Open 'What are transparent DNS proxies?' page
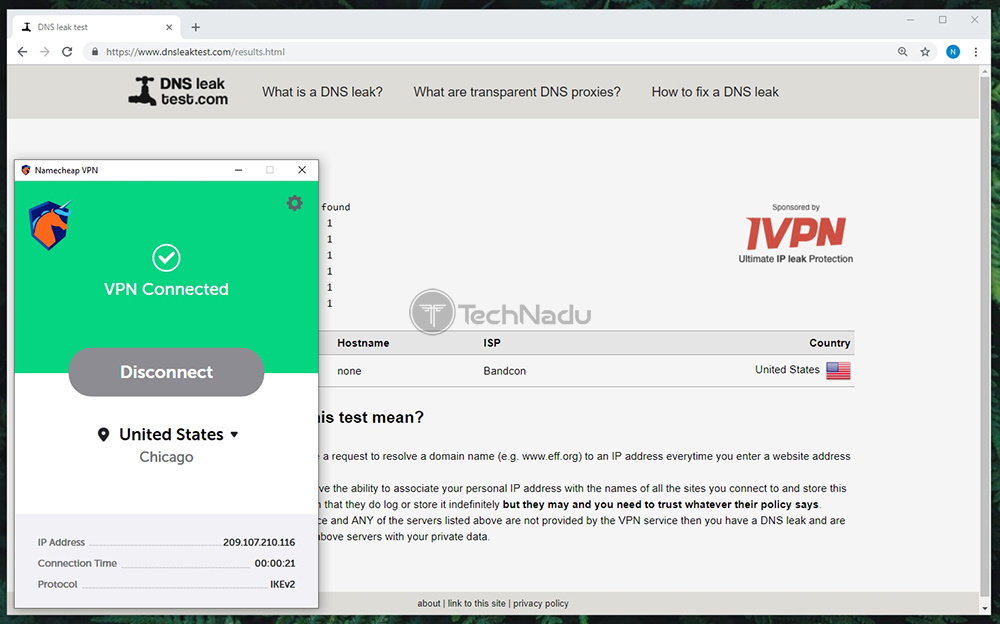Image resolution: width=1000 pixels, height=624 pixels. point(517,92)
